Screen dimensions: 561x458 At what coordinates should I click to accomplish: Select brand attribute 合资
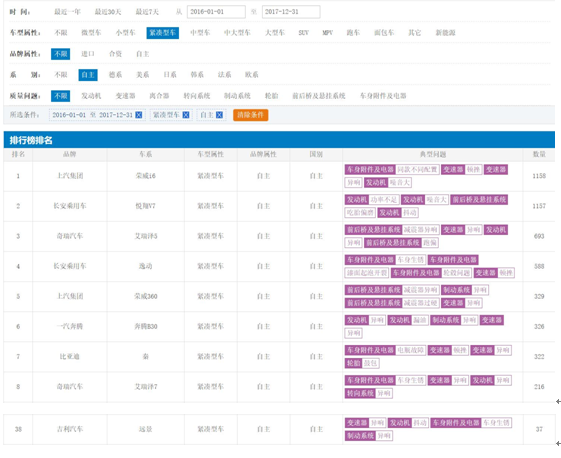click(x=115, y=54)
